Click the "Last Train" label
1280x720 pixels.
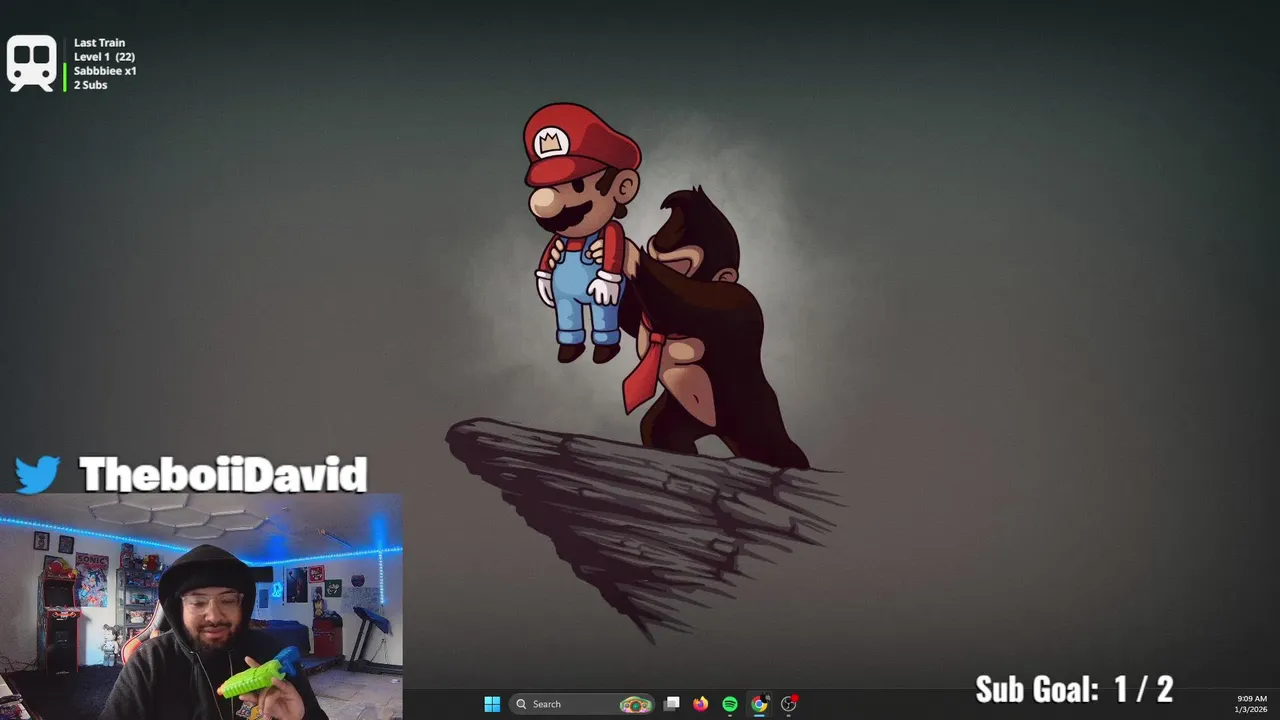99,43
